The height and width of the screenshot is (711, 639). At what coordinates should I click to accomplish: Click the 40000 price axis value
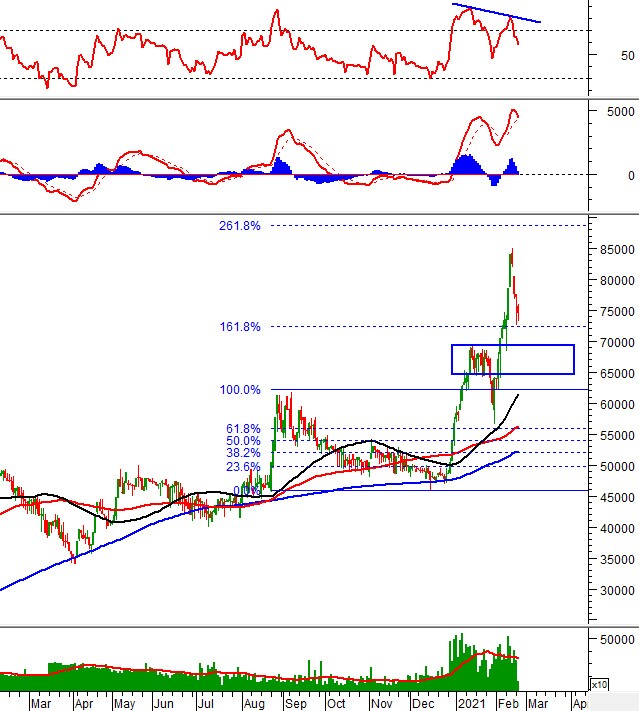tap(617, 529)
